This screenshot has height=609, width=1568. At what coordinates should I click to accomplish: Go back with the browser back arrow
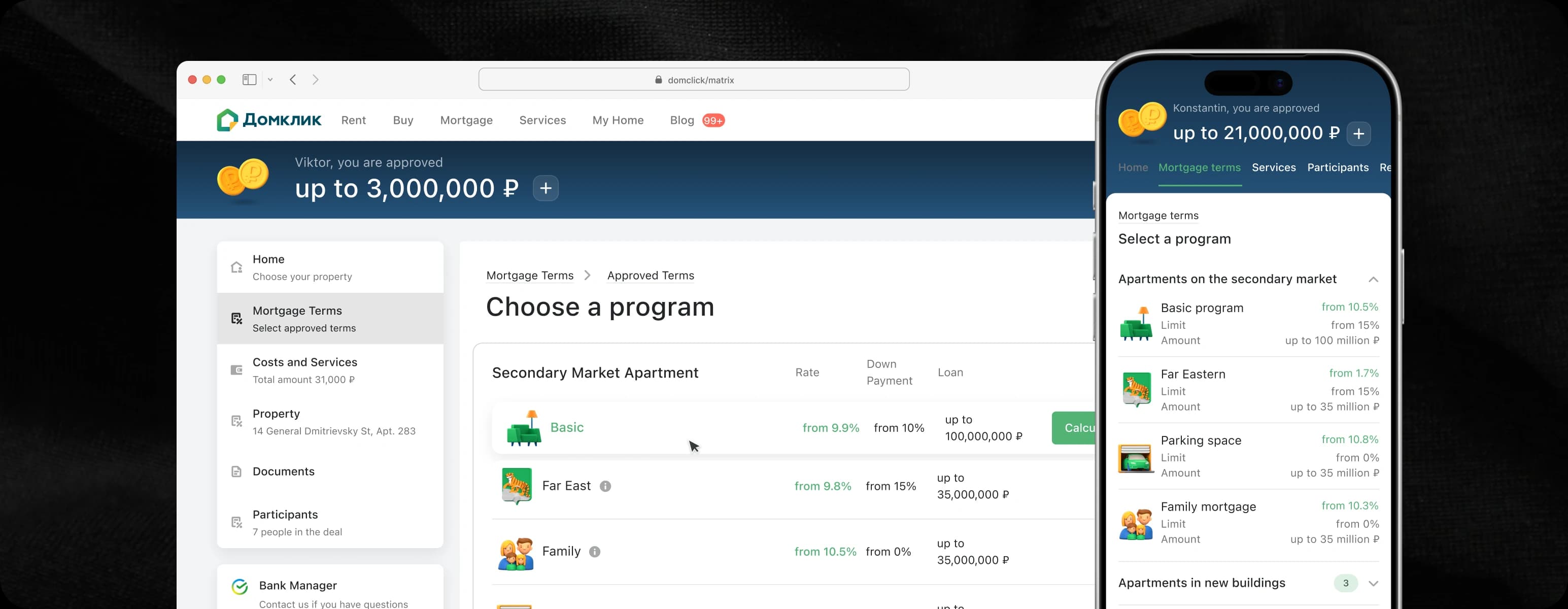pos(293,80)
